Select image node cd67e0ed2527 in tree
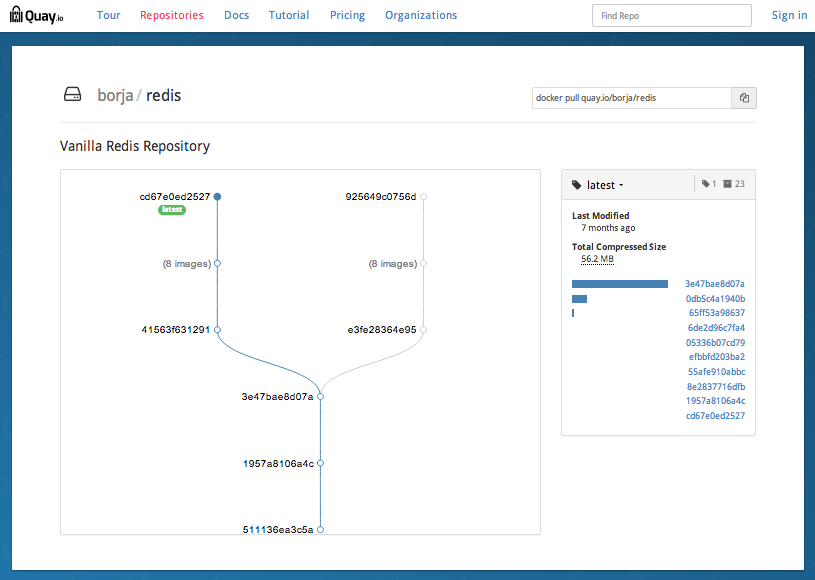This screenshot has width=815, height=580. [217, 196]
